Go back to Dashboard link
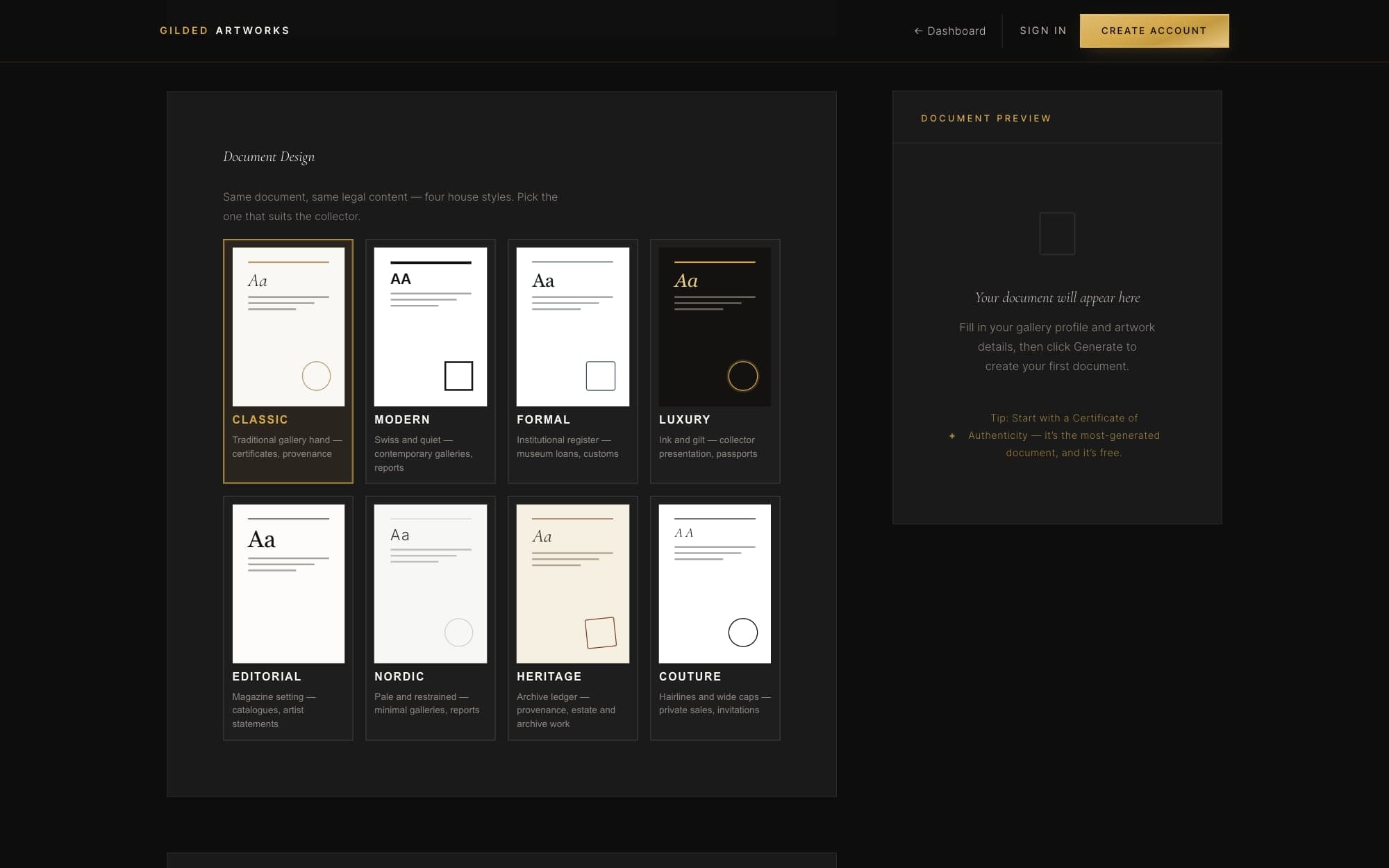Screen dimensions: 1389x868 pyautogui.click(x=949, y=31)
